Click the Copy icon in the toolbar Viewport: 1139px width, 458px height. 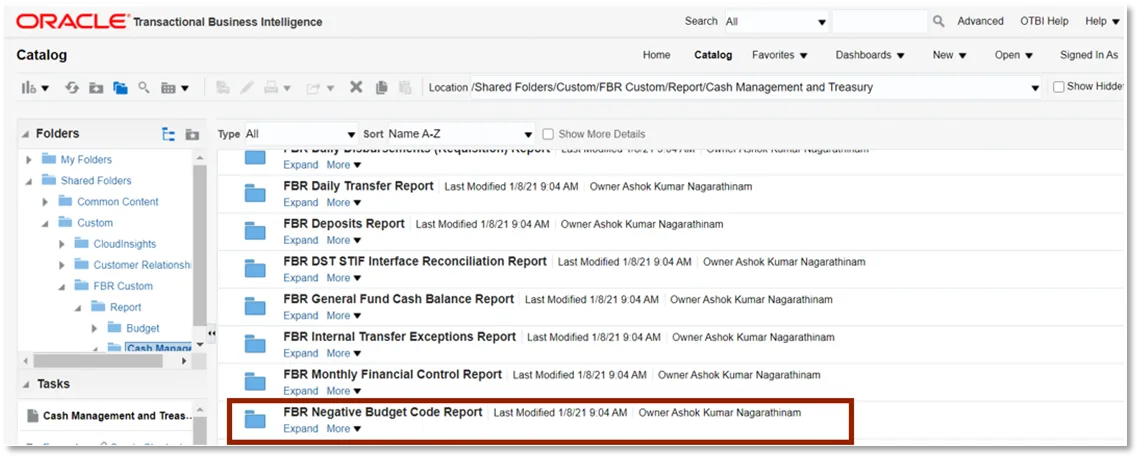pyautogui.click(x=381, y=88)
